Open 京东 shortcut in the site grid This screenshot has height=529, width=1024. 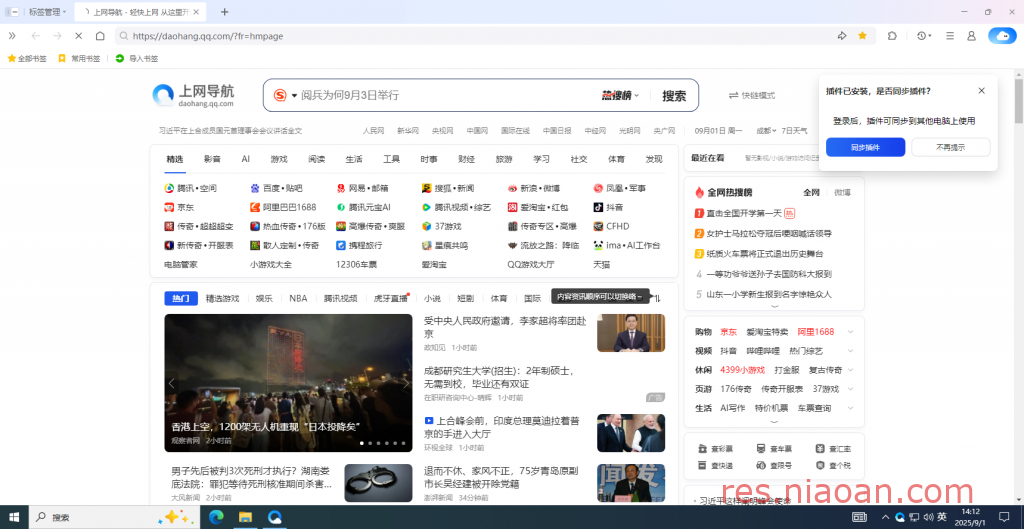pyautogui.click(x=179, y=207)
